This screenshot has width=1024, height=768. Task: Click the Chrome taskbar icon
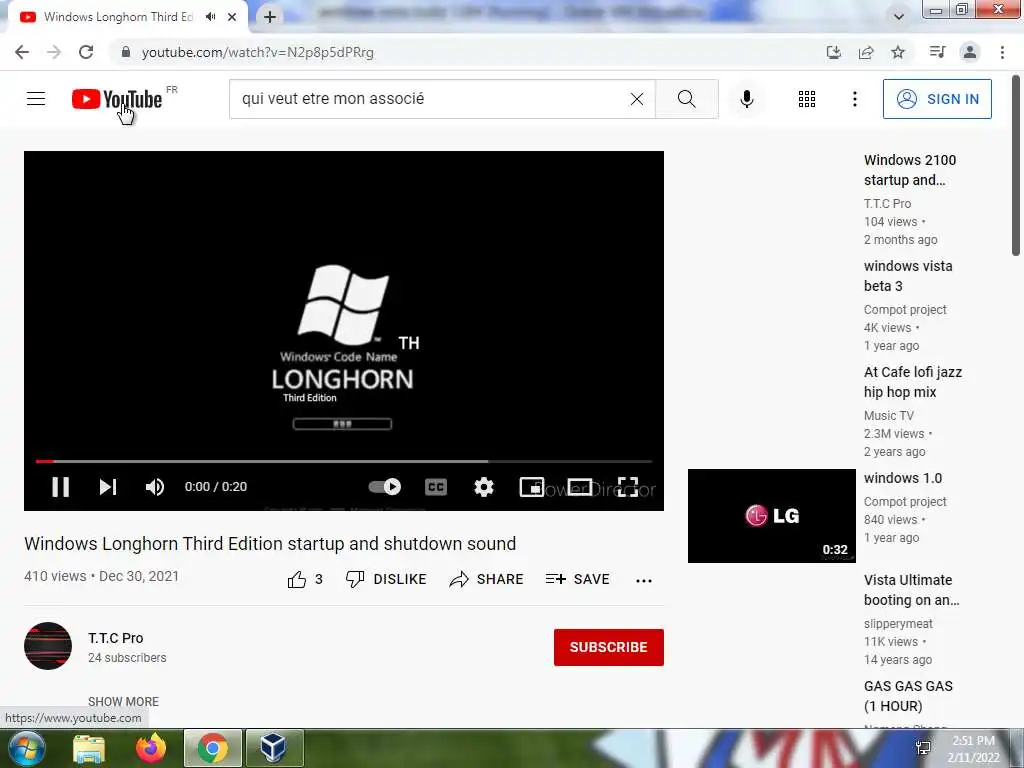(x=213, y=748)
